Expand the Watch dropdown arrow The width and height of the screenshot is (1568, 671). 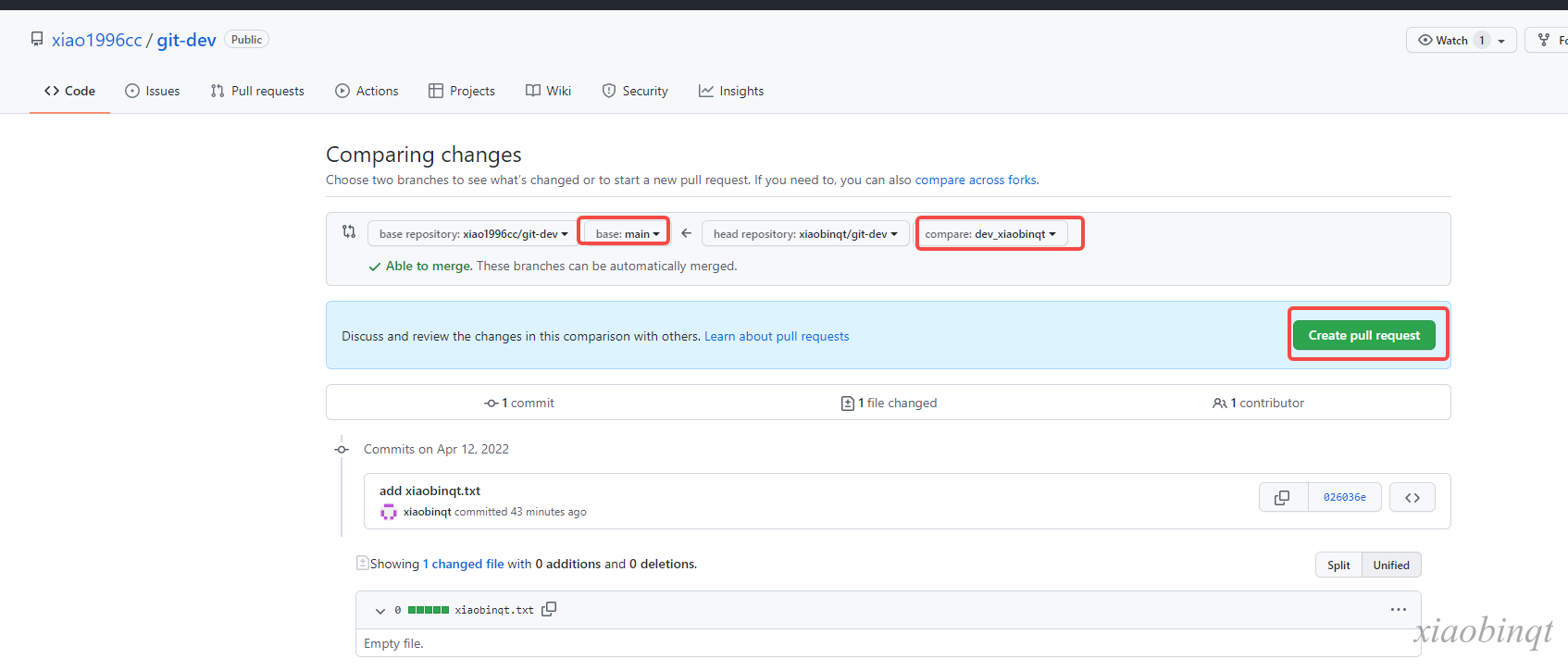pyautogui.click(x=1501, y=41)
